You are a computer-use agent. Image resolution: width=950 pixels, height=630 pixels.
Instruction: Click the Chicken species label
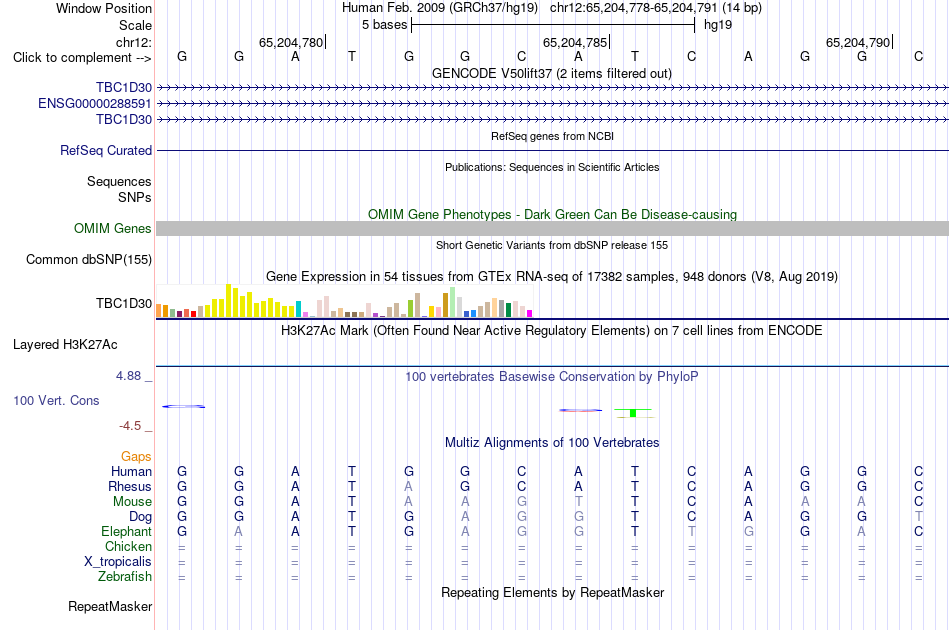128,546
